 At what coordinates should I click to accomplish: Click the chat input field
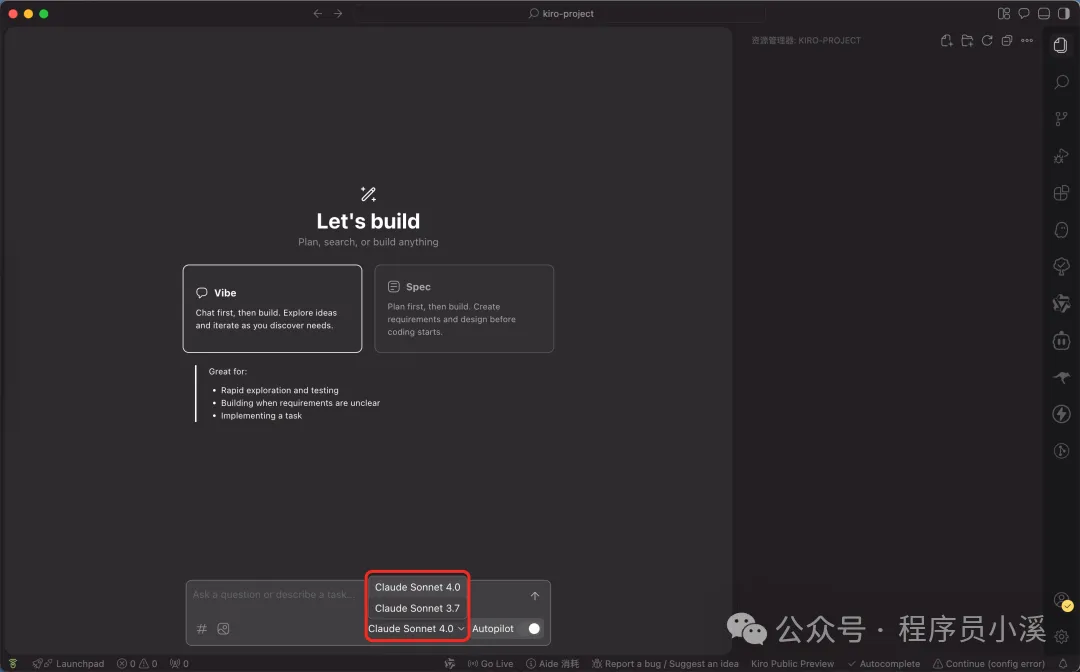[276, 594]
